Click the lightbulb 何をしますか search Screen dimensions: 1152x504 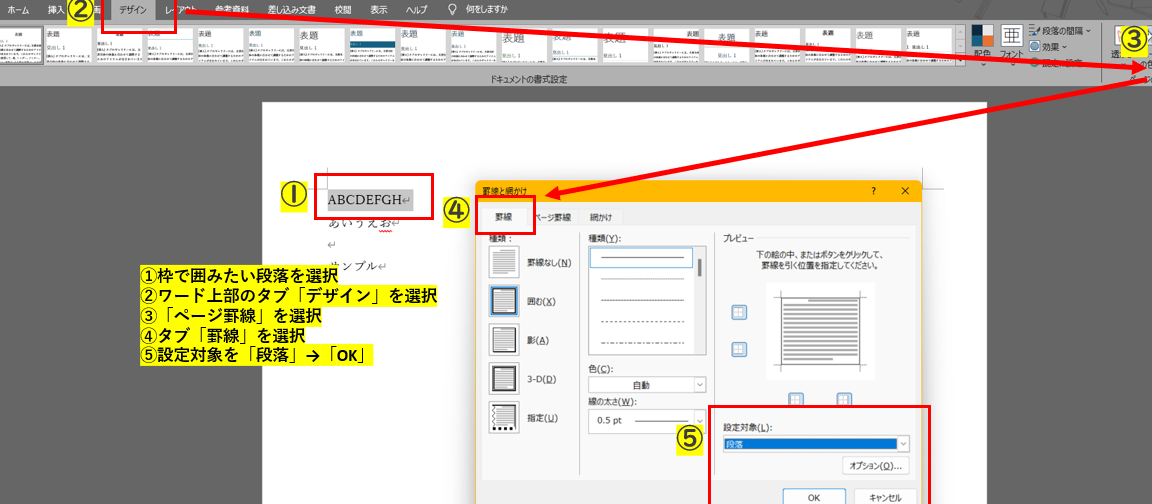click(480, 10)
